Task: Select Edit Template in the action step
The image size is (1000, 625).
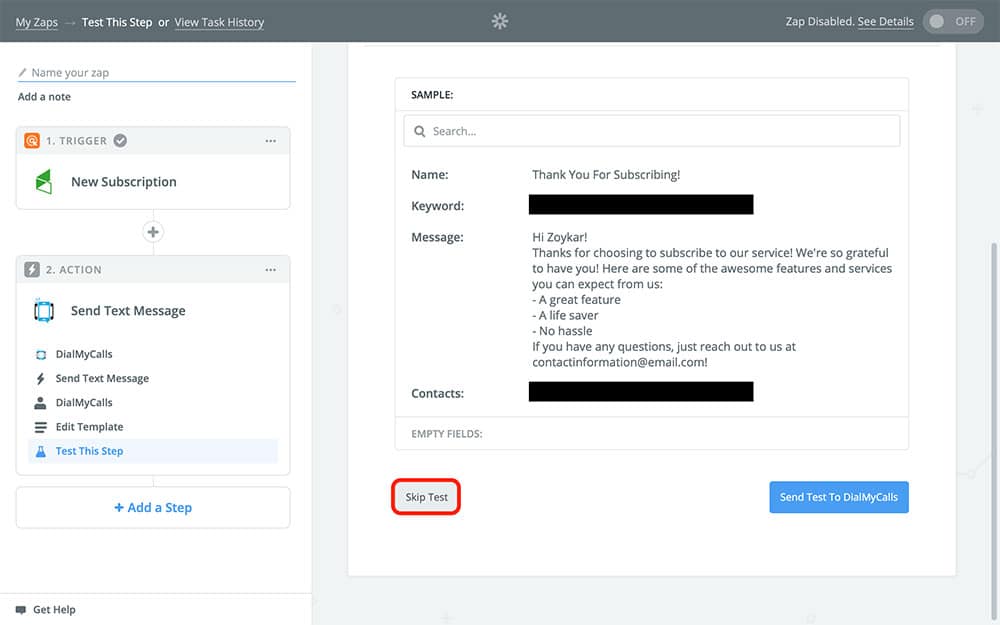Action: click(x=89, y=427)
